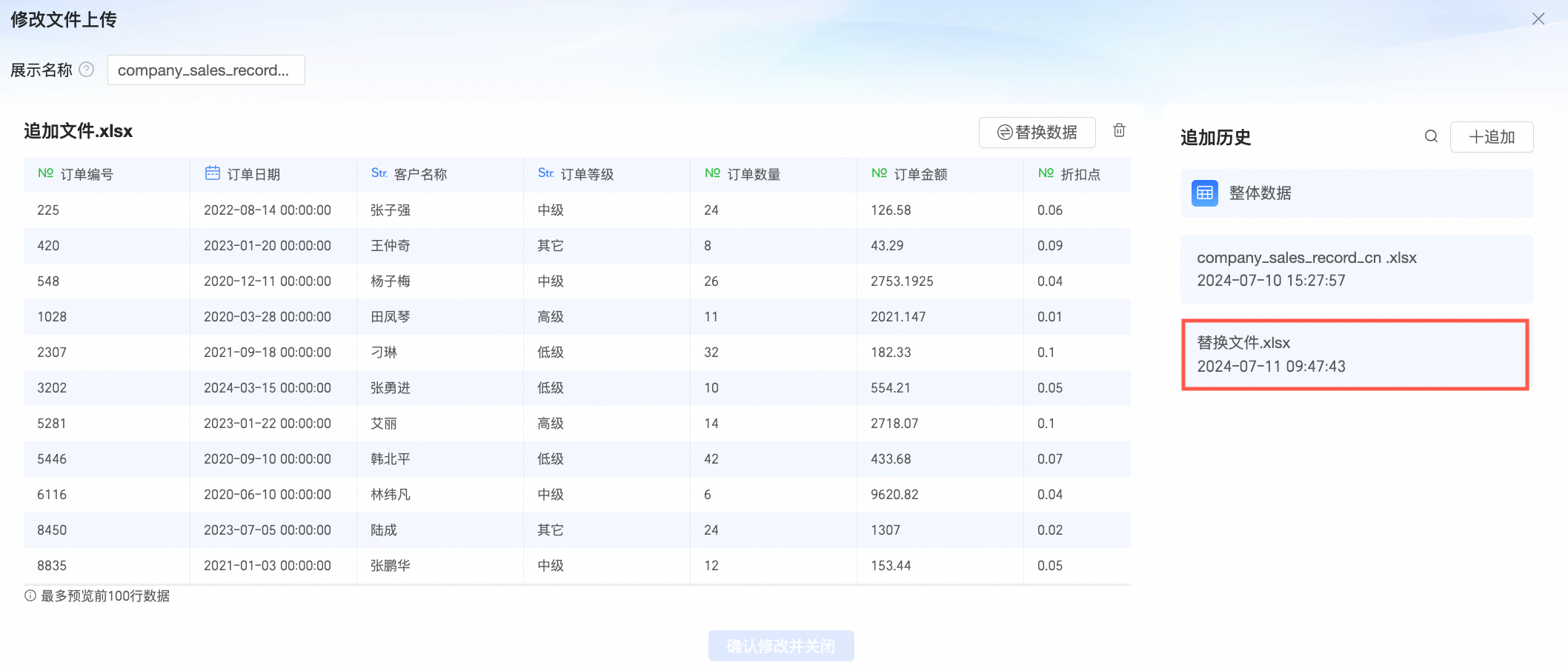
Task: Click the 替换数据 button
Action: pyautogui.click(x=1037, y=133)
